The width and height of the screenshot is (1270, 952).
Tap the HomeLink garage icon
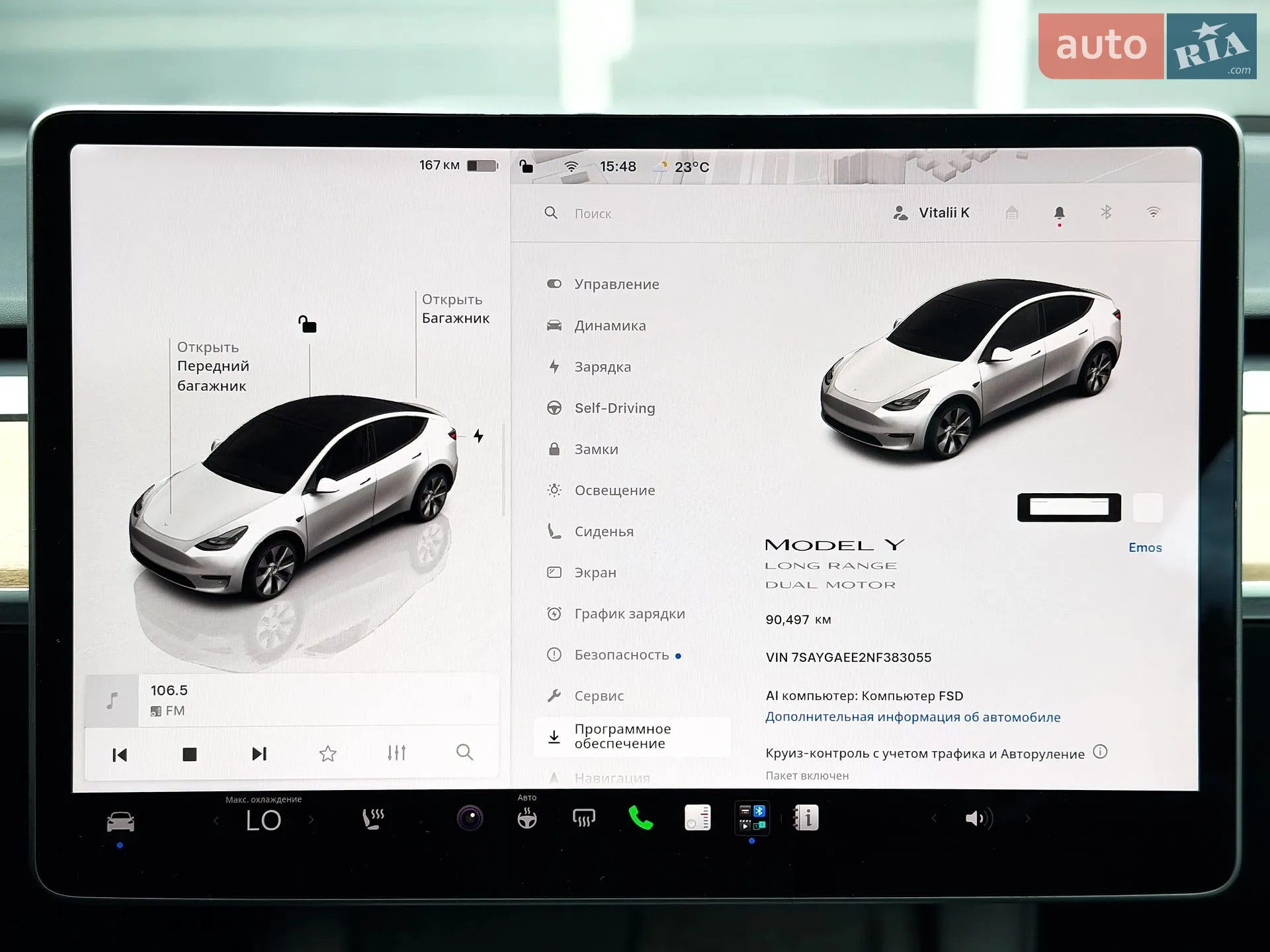click(x=1012, y=213)
